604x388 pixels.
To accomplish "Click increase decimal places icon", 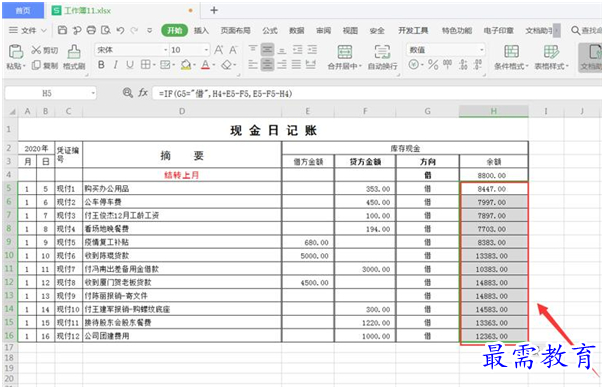I will click(x=464, y=65).
